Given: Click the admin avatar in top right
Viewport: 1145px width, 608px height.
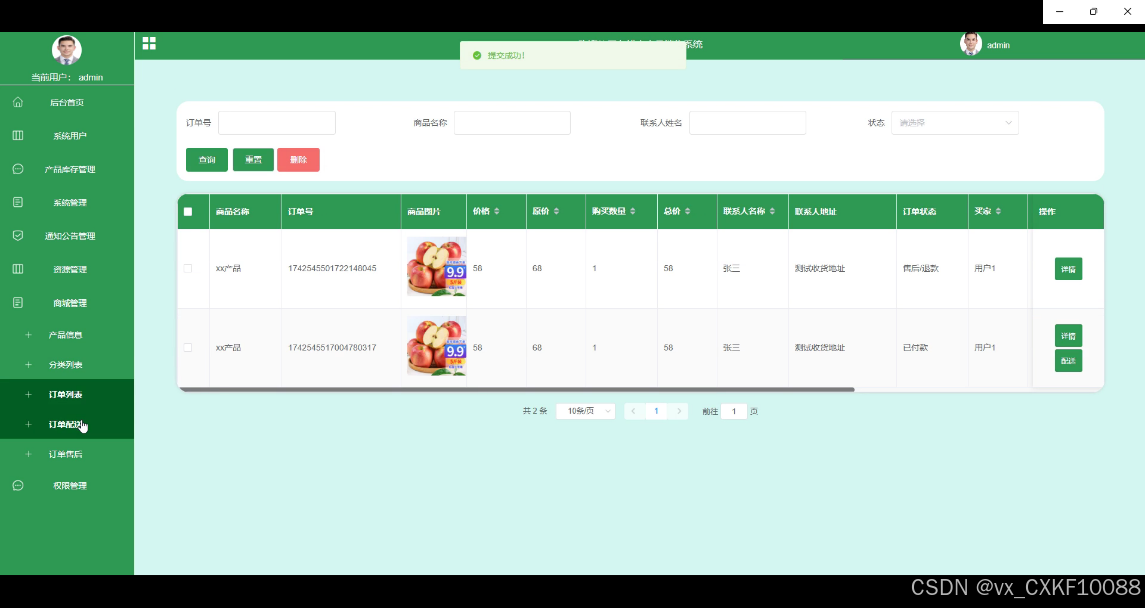Looking at the screenshot, I should click(970, 44).
